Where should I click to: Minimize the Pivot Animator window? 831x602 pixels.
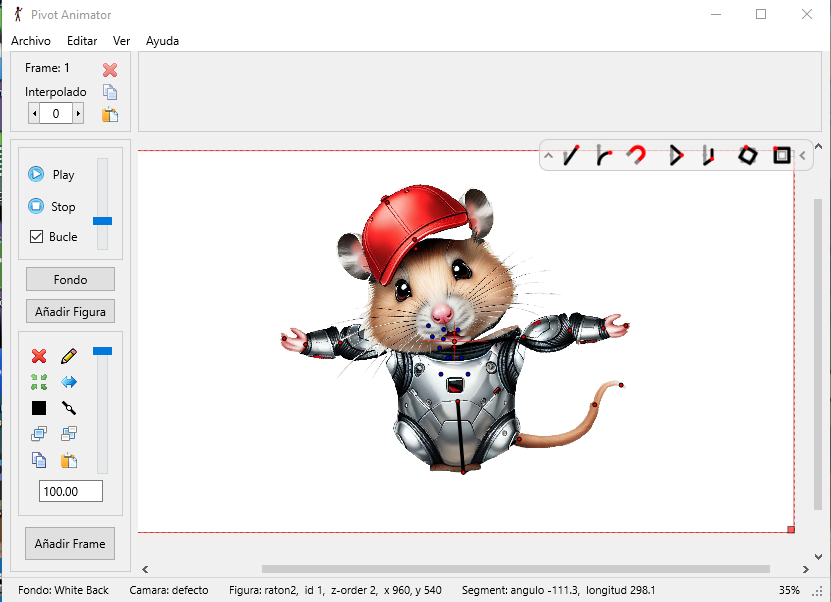click(x=716, y=14)
